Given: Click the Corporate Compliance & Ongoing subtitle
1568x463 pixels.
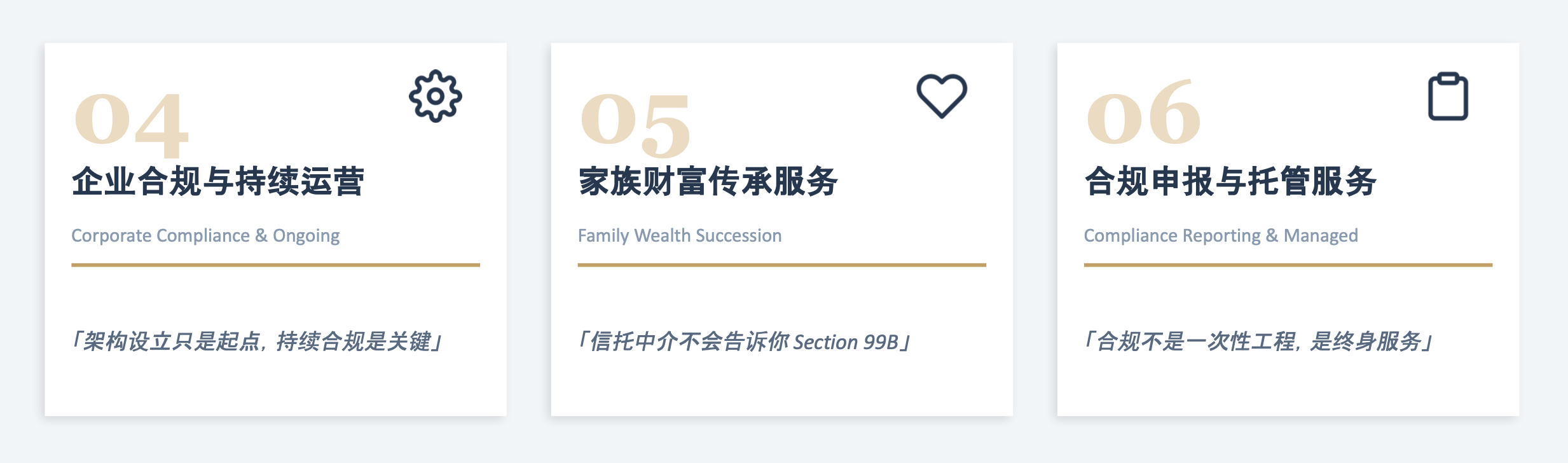Looking at the screenshot, I should click(205, 235).
